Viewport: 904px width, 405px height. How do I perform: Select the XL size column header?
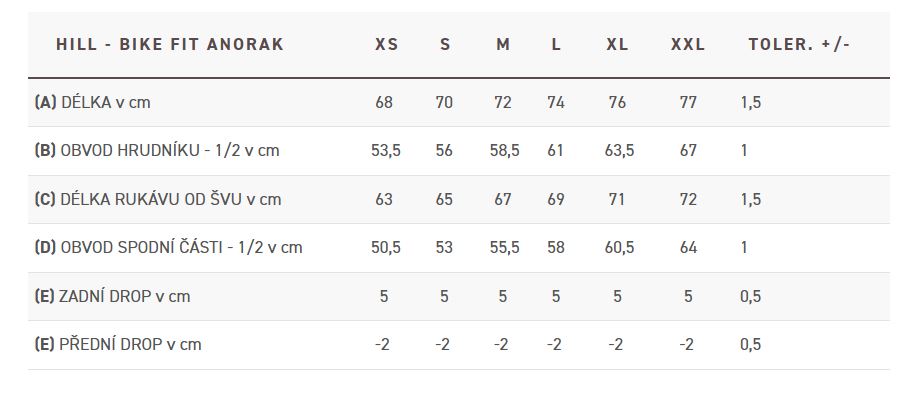pos(617,44)
